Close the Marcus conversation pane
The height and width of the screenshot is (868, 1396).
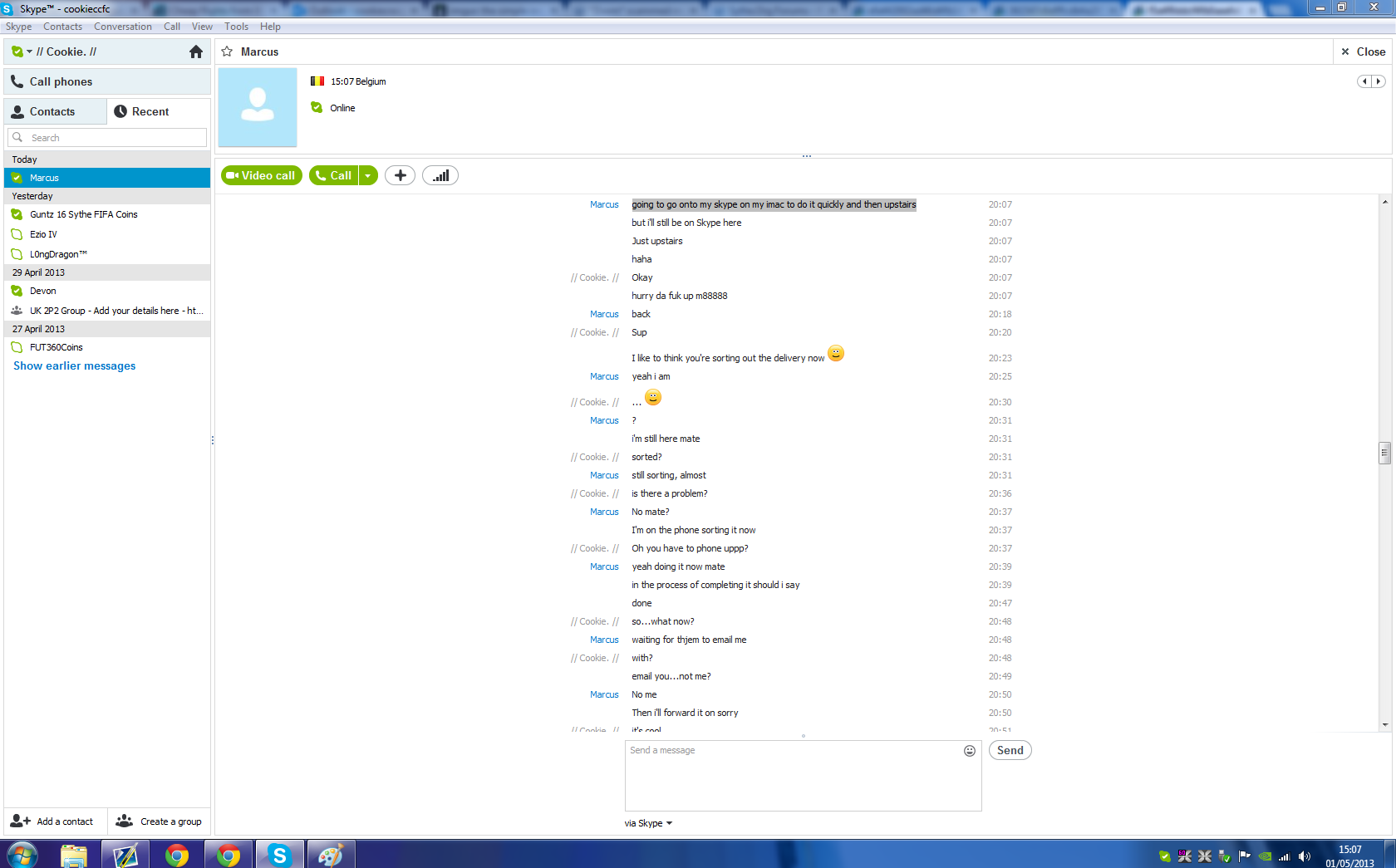[1363, 51]
